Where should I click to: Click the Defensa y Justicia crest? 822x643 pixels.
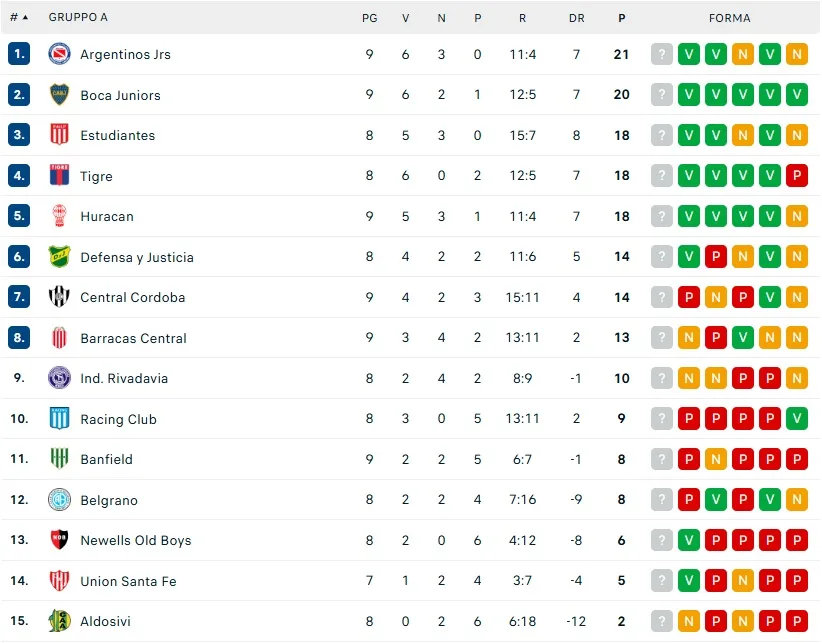coord(60,257)
